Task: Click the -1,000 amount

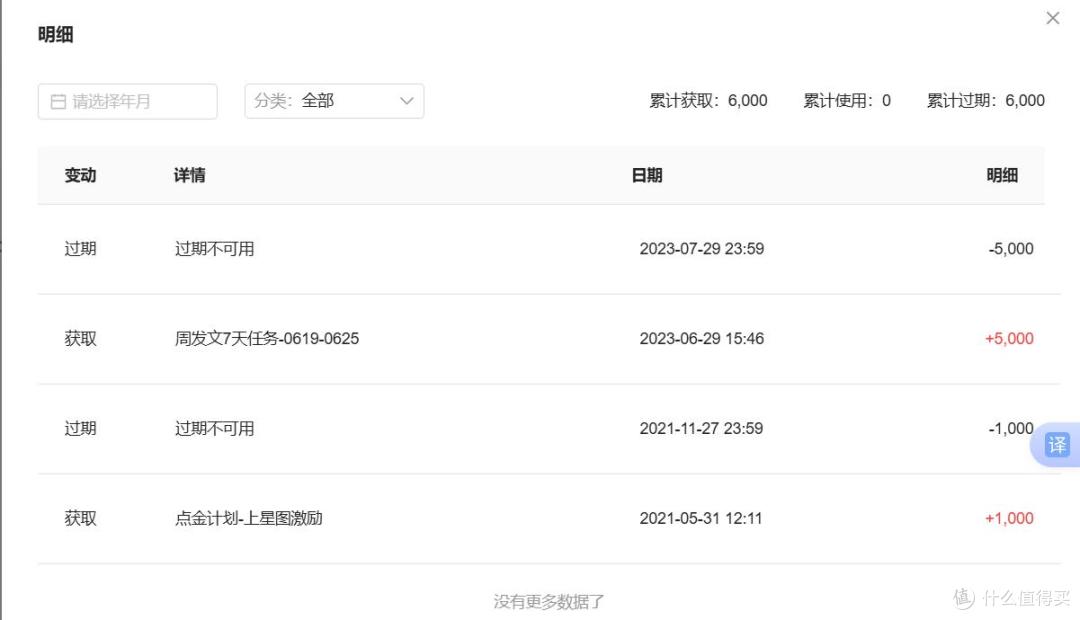Action: tap(1011, 428)
